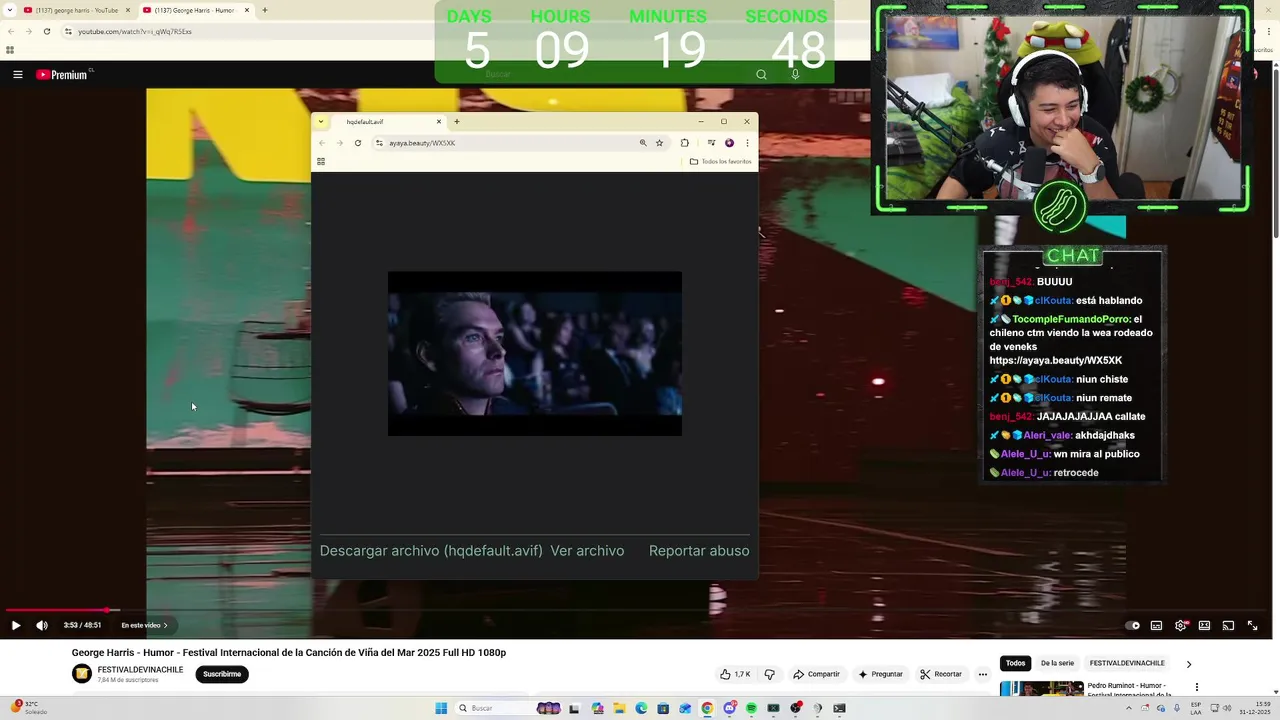Open Spotify from the taskbar
Screen dimensions: 1280x720
(751, 708)
